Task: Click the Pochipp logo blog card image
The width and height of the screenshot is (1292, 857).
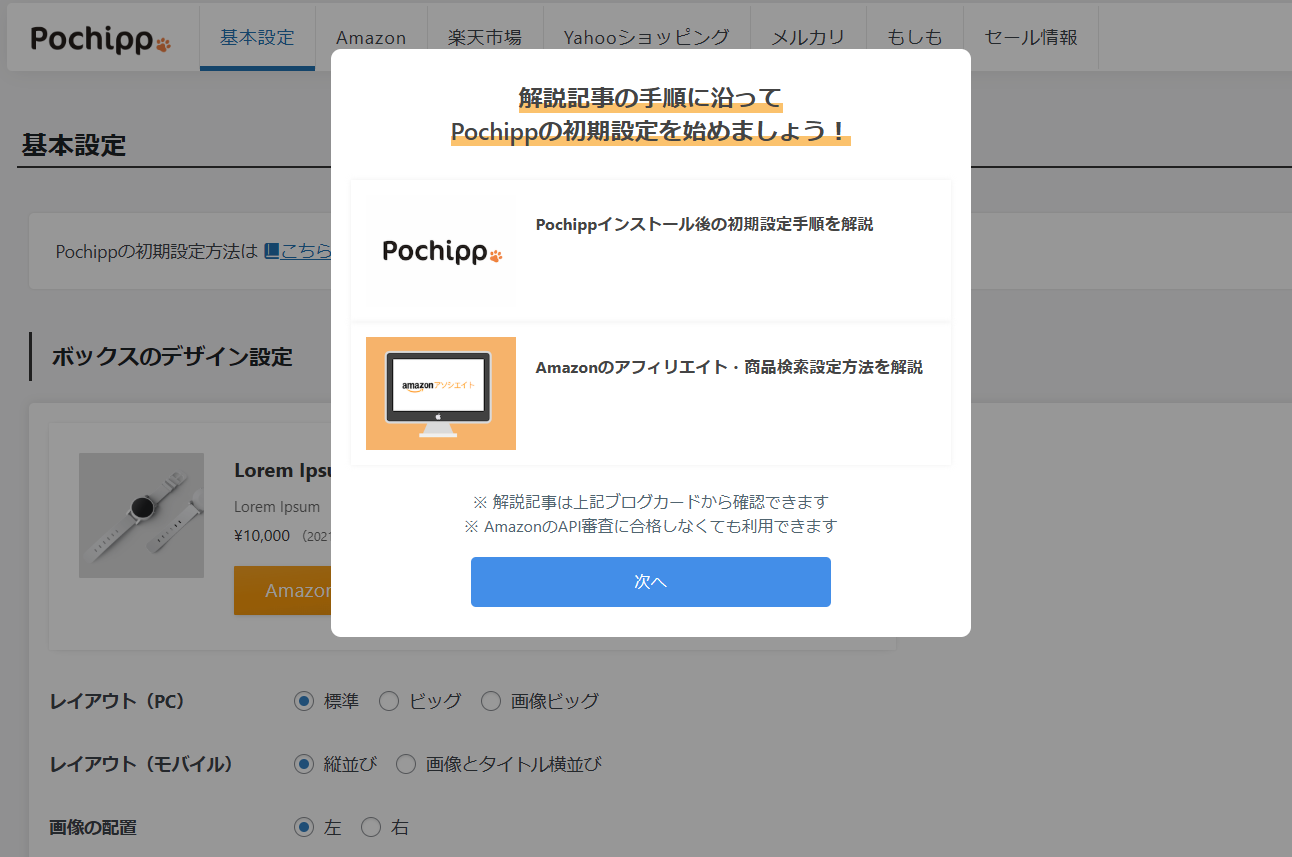Action: [x=441, y=251]
